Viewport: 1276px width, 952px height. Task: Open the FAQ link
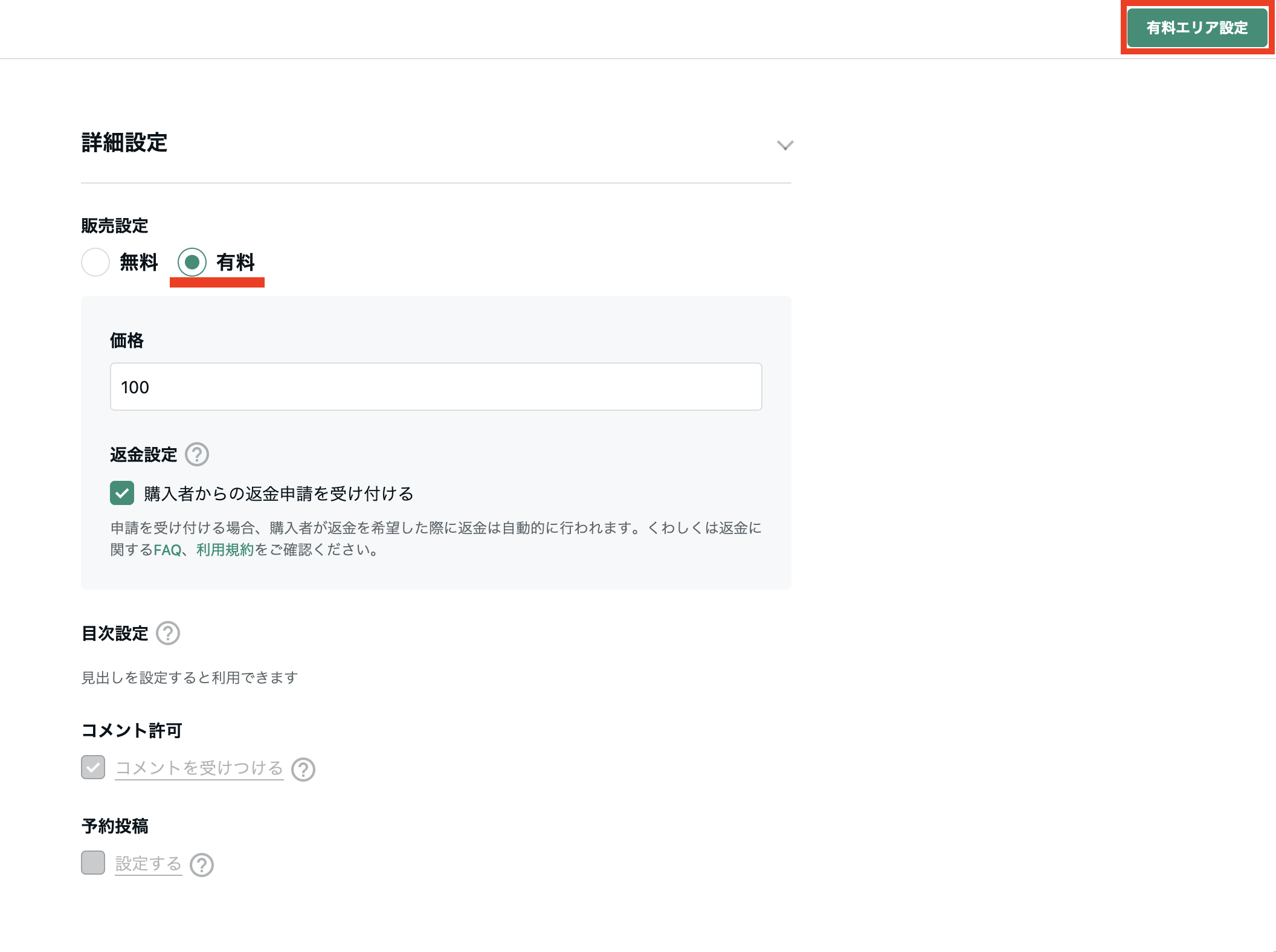pos(167,550)
